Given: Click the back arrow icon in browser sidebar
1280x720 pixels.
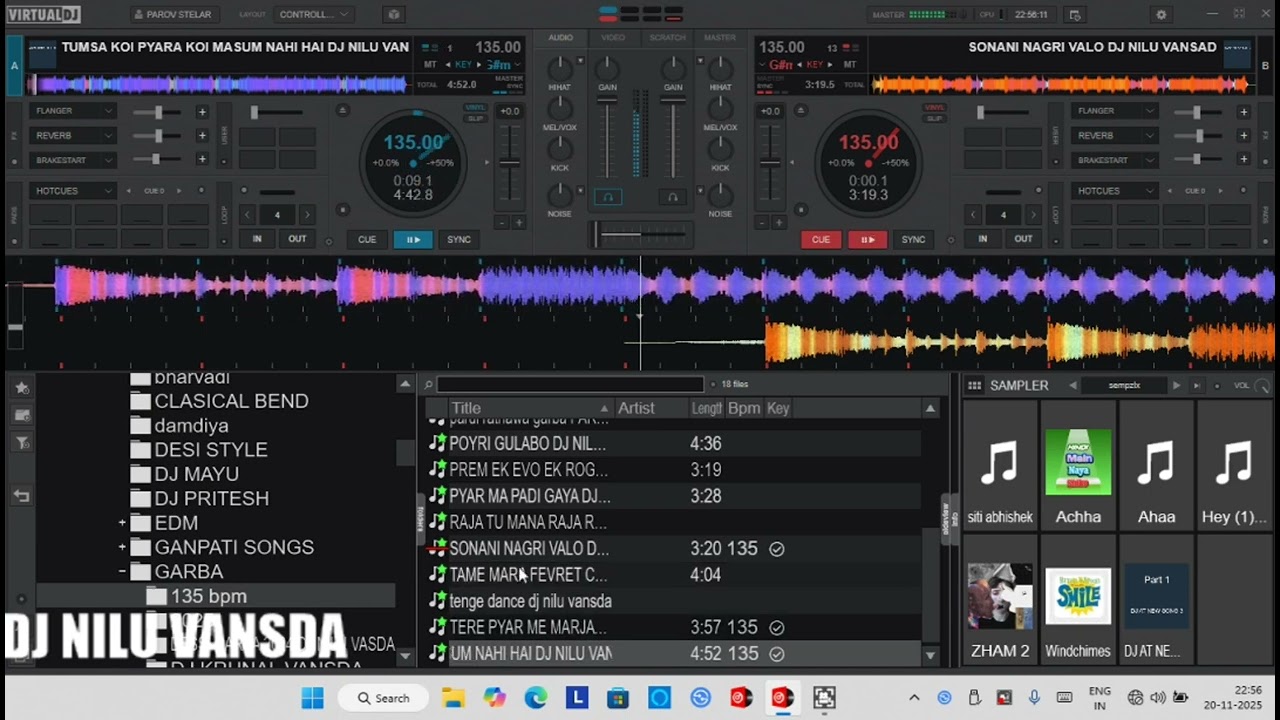Looking at the screenshot, I should coord(21,495).
